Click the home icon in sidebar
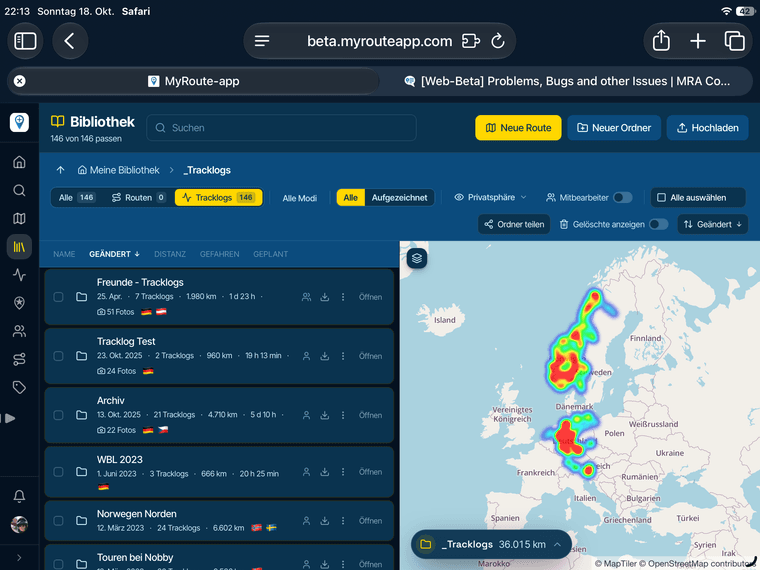 pyautogui.click(x=19, y=162)
